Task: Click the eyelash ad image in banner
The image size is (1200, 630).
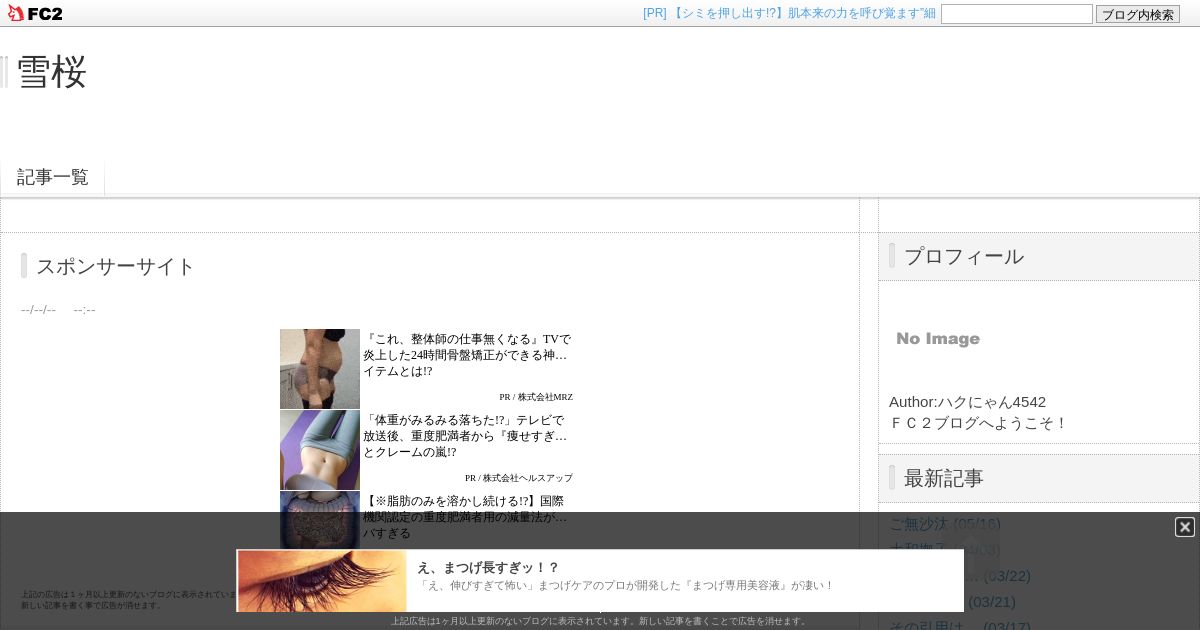Action: [x=322, y=580]
